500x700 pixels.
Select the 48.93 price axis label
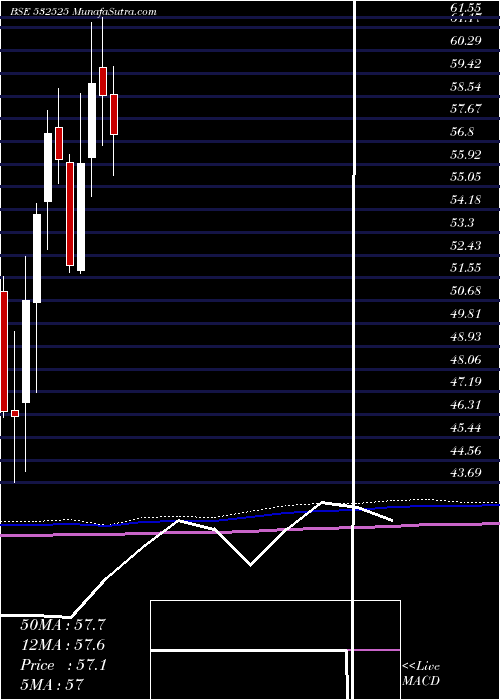[x=466, y=337]
